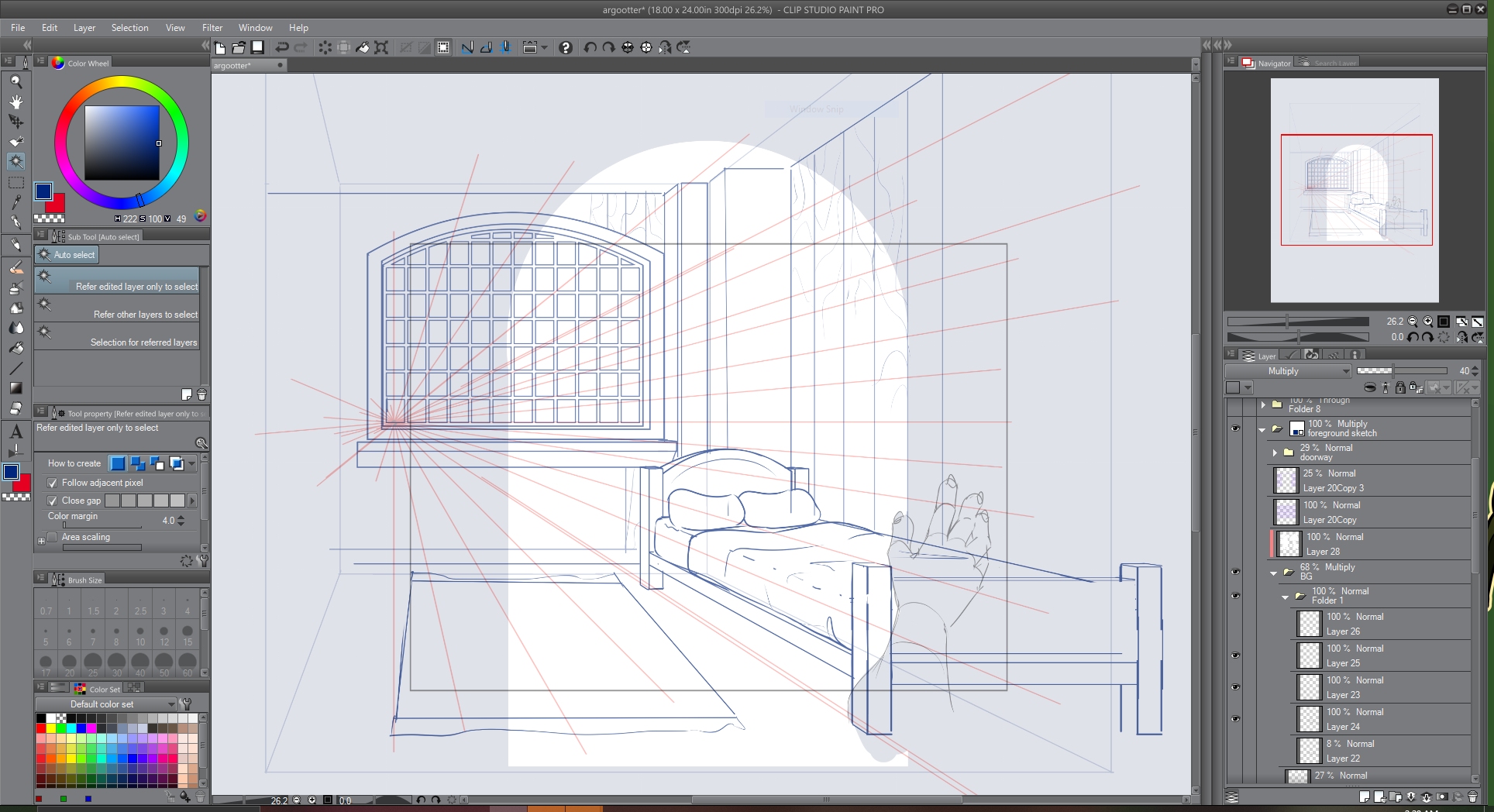Open the Layer menu
Image resolution: width=1494 pixels, height=812 pixels.
point(84,27)
